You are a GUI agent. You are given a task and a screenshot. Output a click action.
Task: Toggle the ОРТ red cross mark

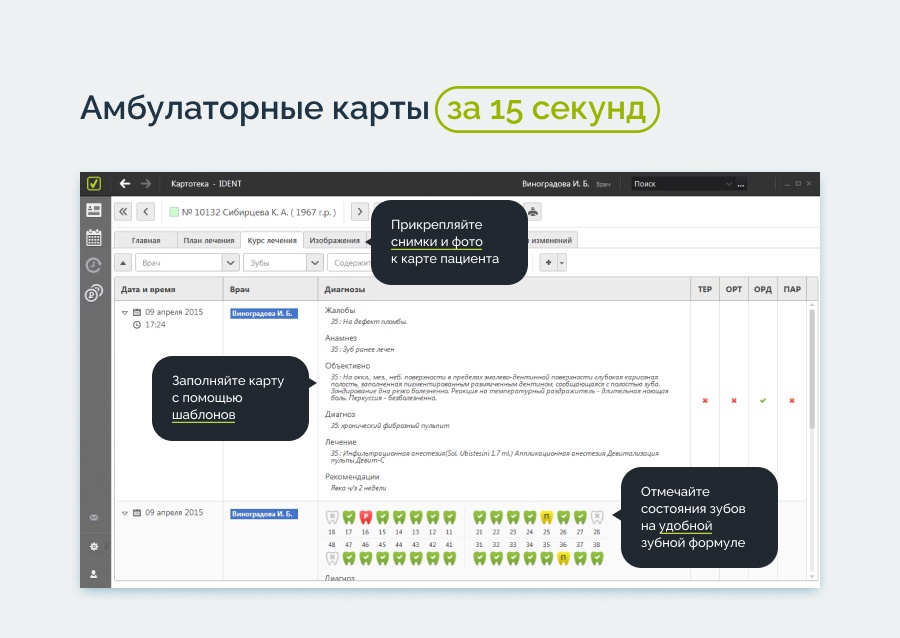(x=734, y=400)
